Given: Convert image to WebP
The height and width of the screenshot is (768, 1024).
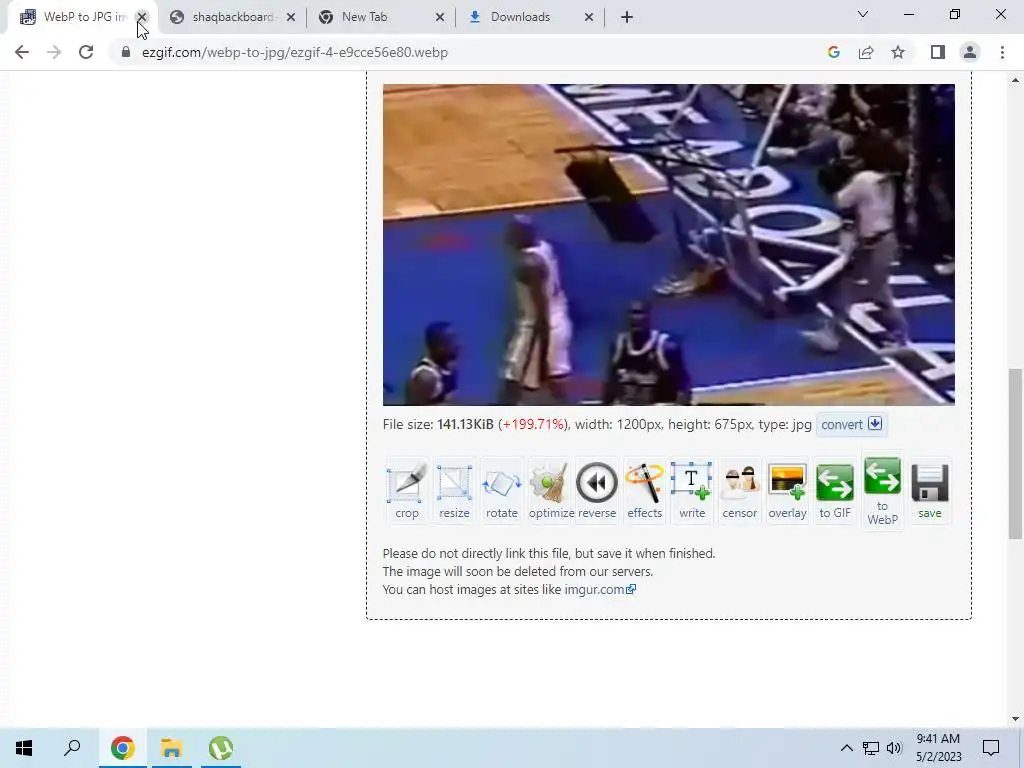Looking at the screenshot, I should tap(882, 491).
